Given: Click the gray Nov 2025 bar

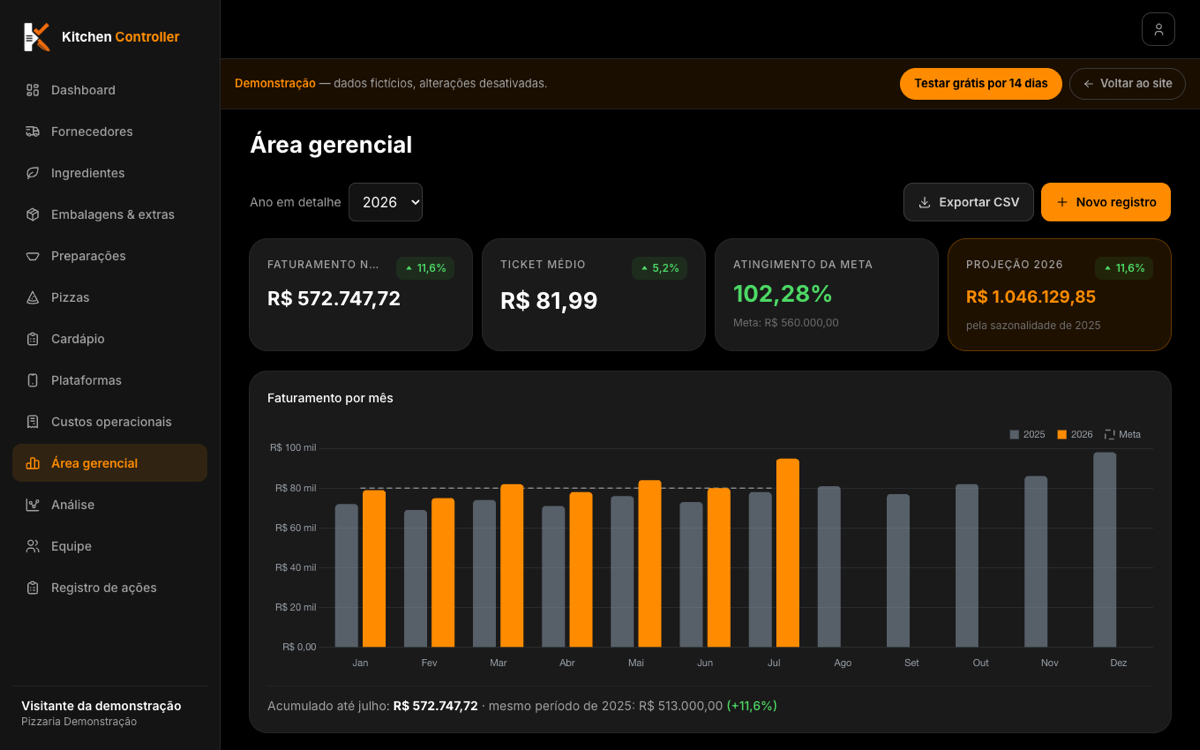Looking at the screenshot, I should click(x=1036, y=562).
